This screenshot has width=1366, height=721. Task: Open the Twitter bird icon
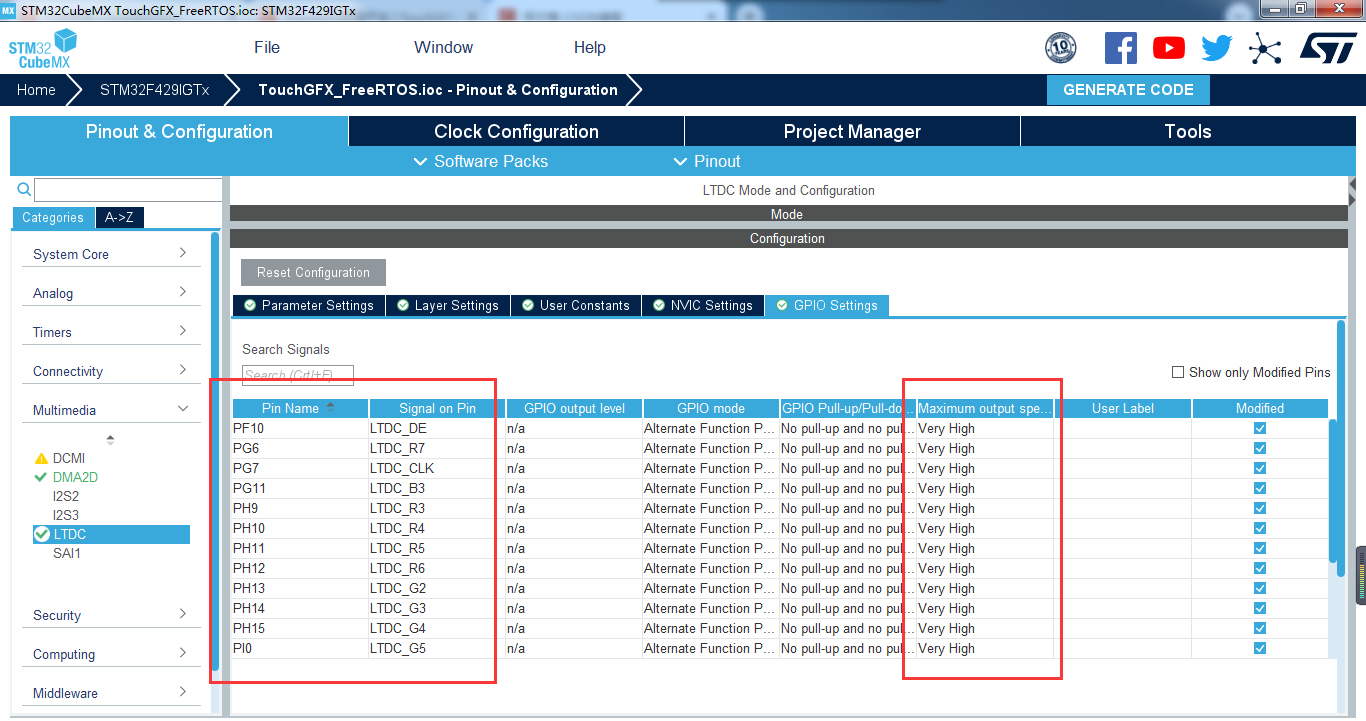pos(1217,48)
